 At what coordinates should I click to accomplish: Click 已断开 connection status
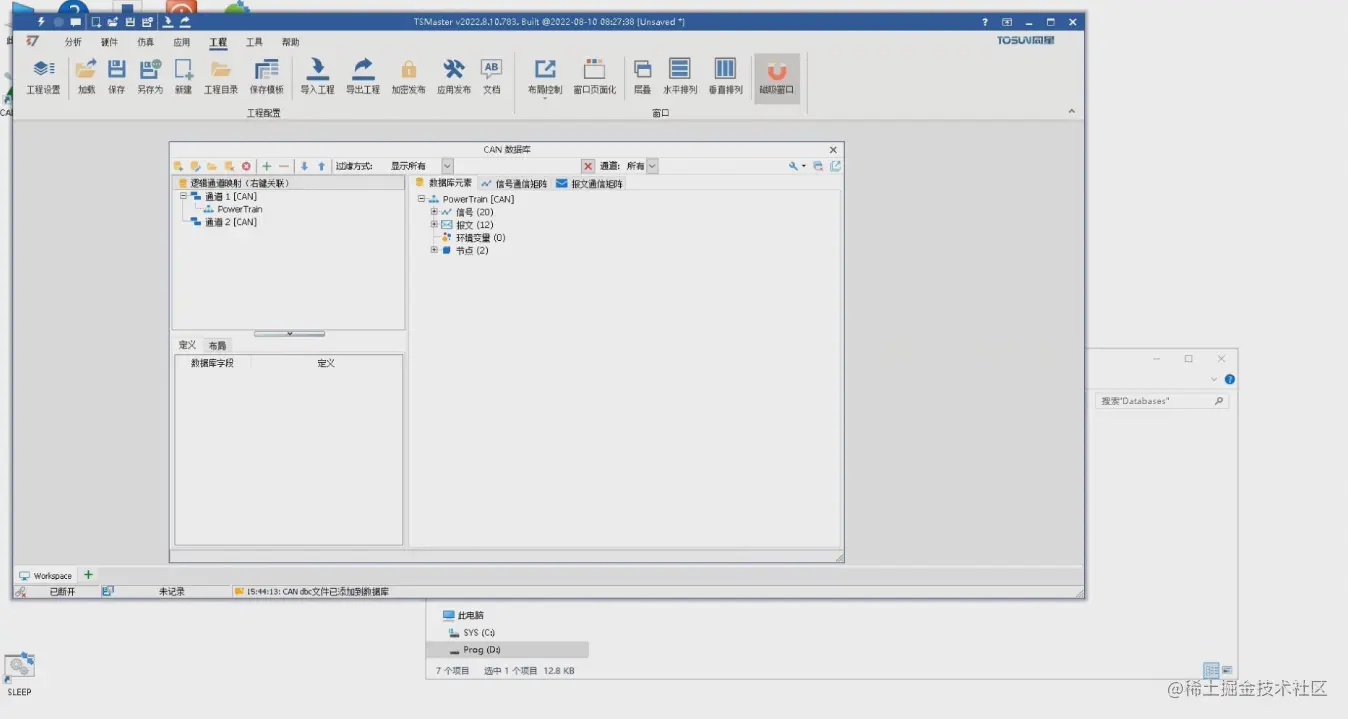(62, 592)
